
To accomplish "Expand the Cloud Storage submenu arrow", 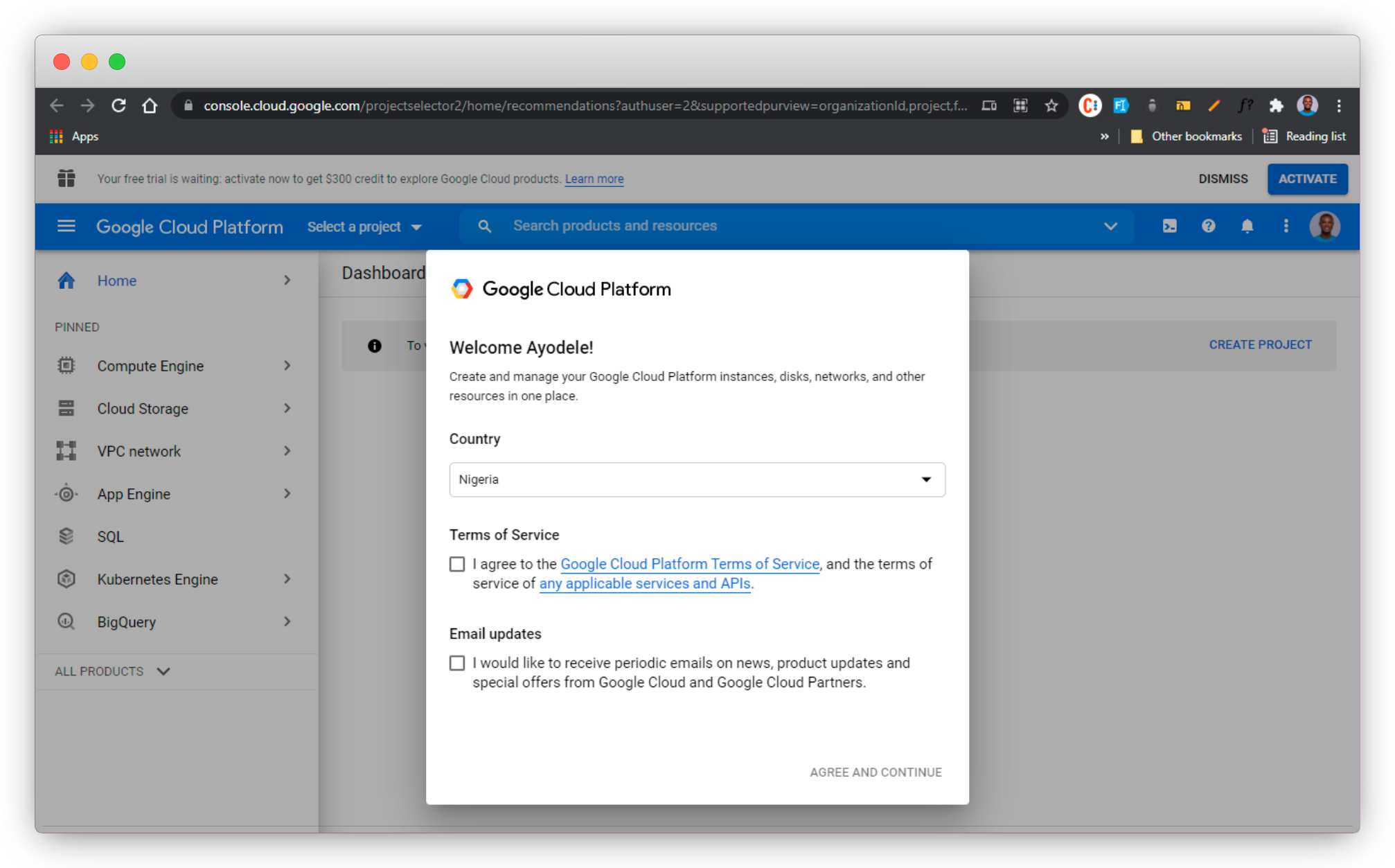I will [x=287, y=409].
